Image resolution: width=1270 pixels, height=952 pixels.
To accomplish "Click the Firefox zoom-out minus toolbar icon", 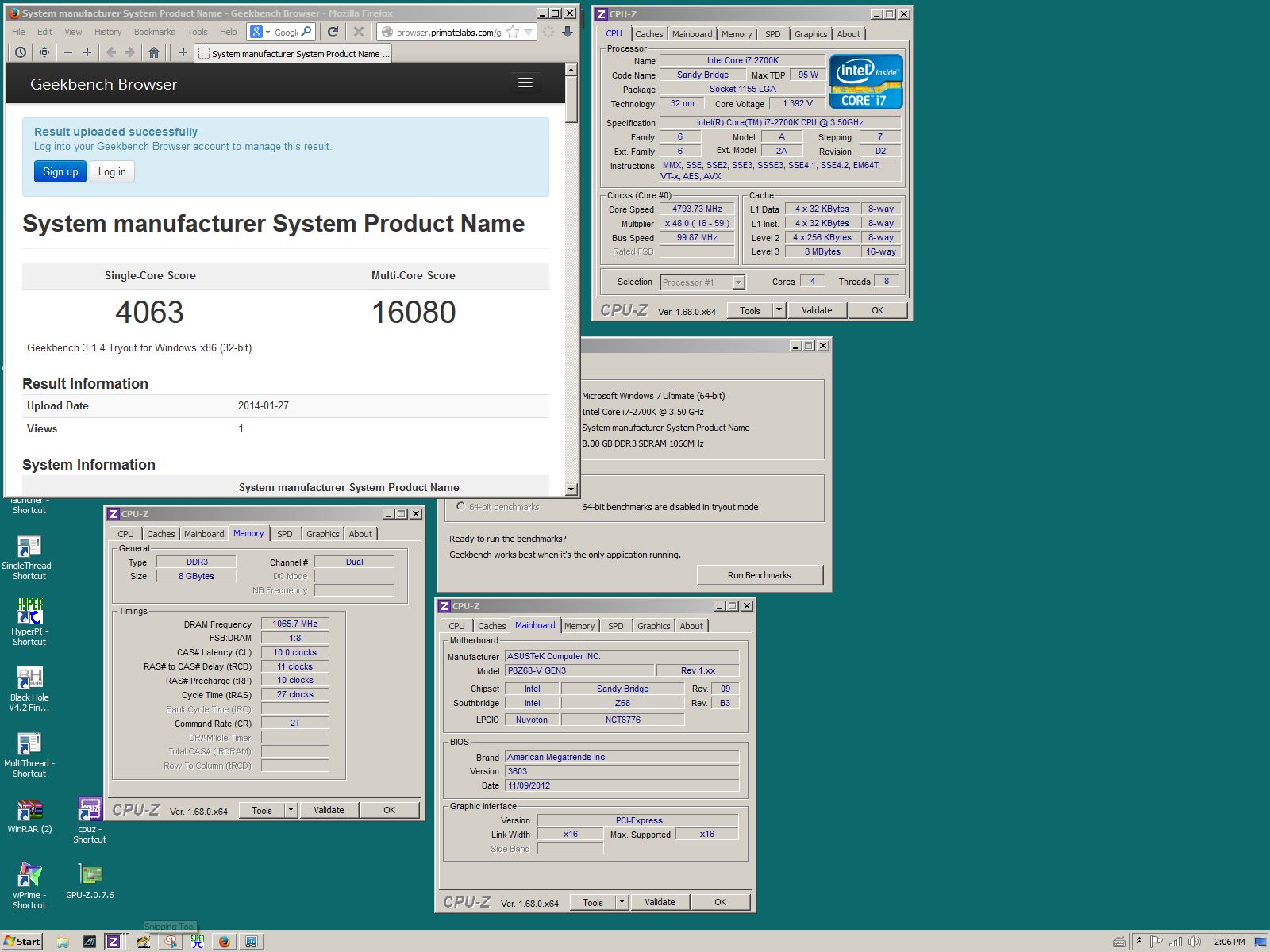I will click(x=68, y=52).
